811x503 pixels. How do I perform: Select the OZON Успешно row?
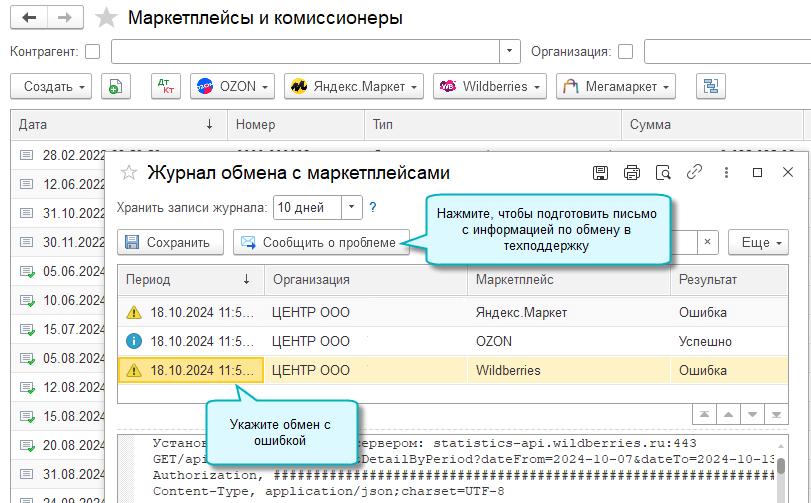(453, 341)
